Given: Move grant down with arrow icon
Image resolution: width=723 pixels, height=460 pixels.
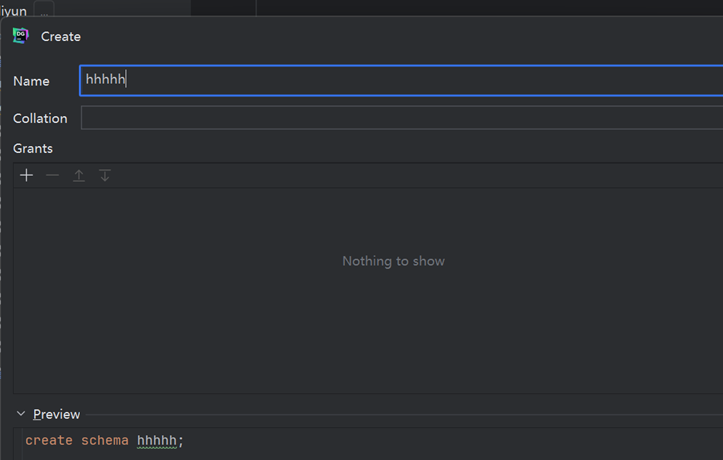Looking at the screenshot, I should pyautogui.click(x=105, y=175).
